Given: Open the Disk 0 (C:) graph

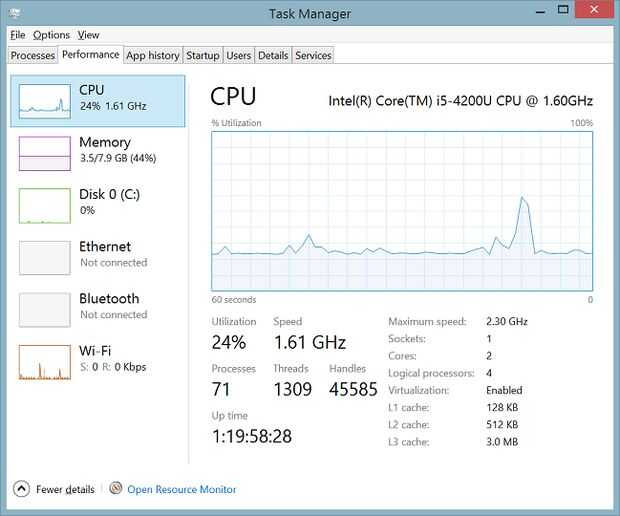Looking at the screenshot, I should coord(45,205).
